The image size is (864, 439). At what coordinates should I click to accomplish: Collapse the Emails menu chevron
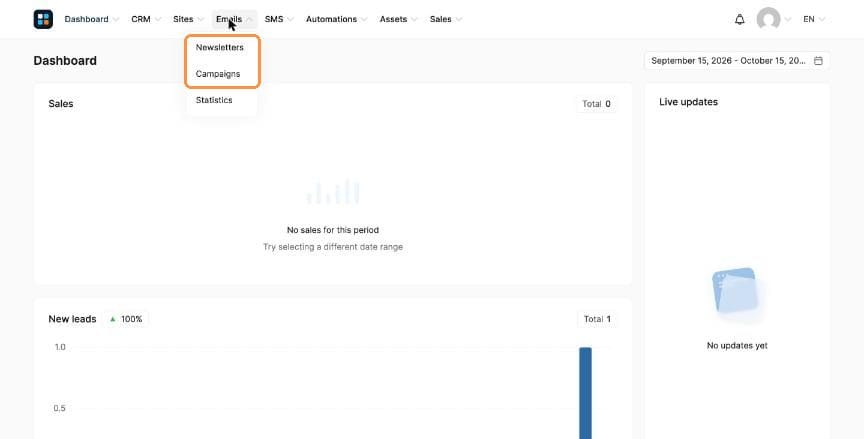[x=249, y=19]
